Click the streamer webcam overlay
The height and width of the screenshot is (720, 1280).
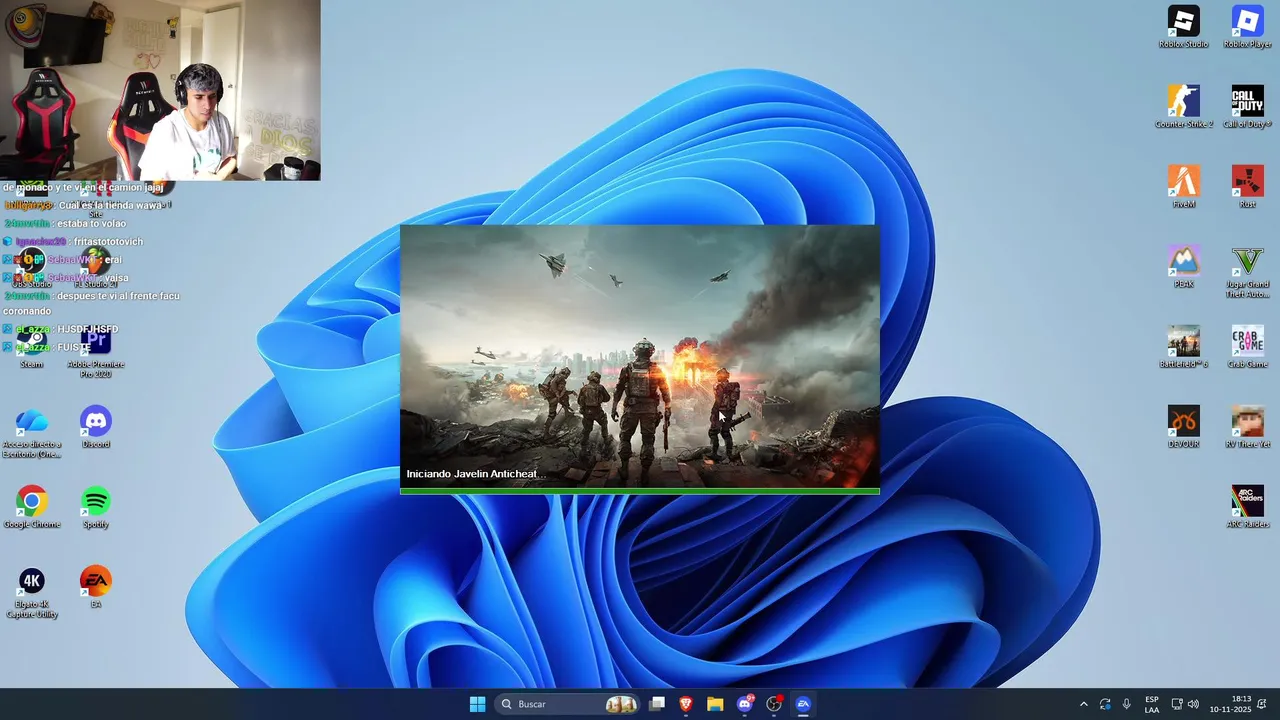(x=160, y=90)
